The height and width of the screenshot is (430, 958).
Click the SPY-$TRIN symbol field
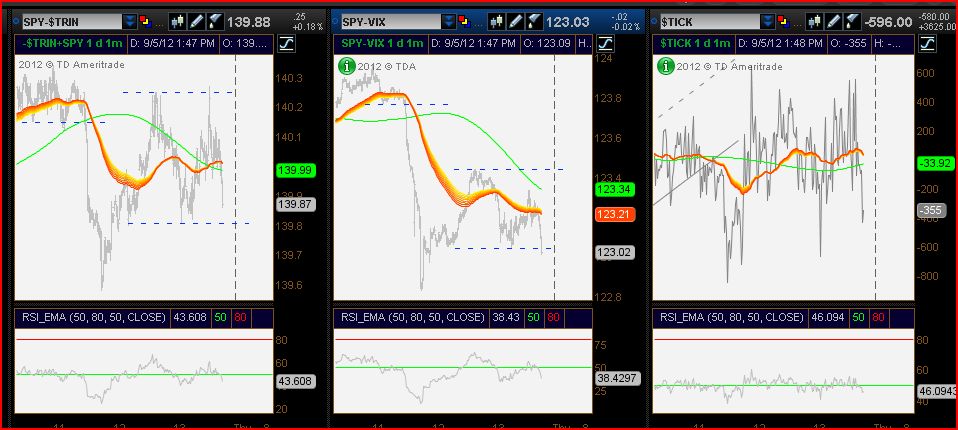coord(72,22)
